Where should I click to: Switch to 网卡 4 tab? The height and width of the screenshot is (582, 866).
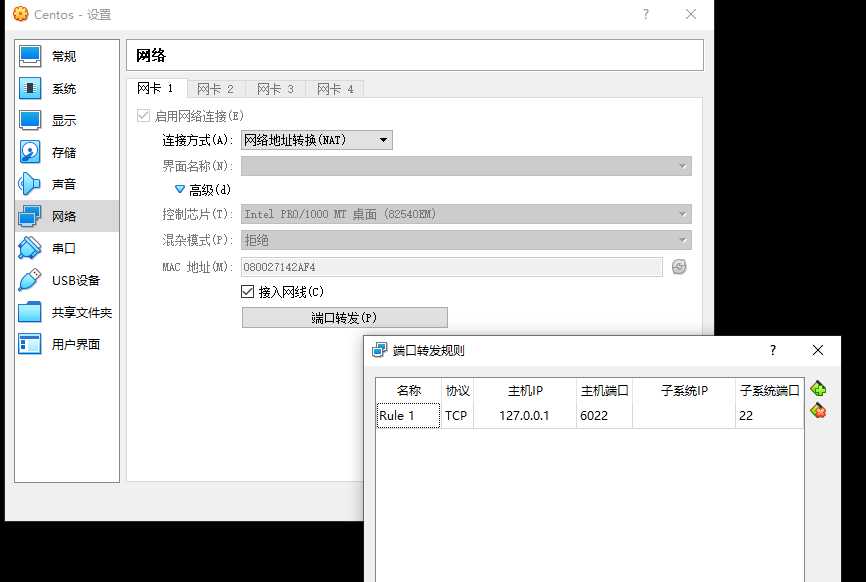[335, 89]
